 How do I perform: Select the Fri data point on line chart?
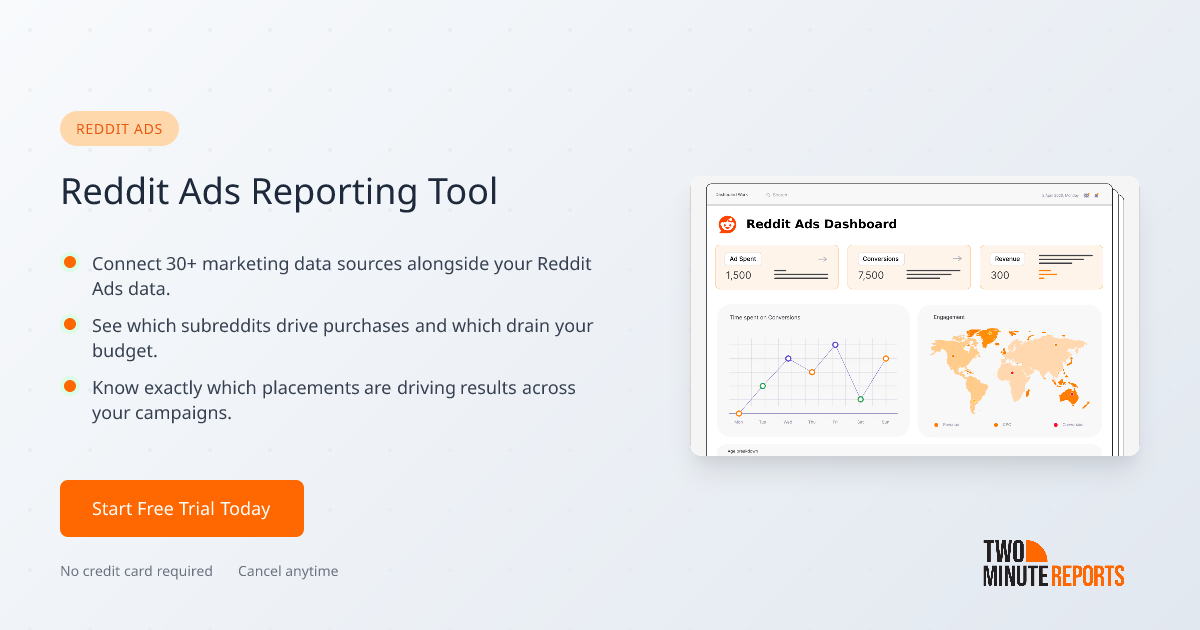tap(835, 345)
